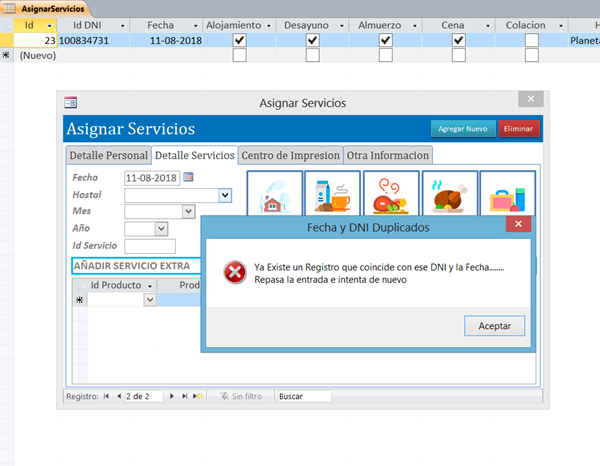This screenshot has width=600, height=466.
Task: Close the Fecha y DNI Duplicados dialog
Action: [x=518, y=224]
